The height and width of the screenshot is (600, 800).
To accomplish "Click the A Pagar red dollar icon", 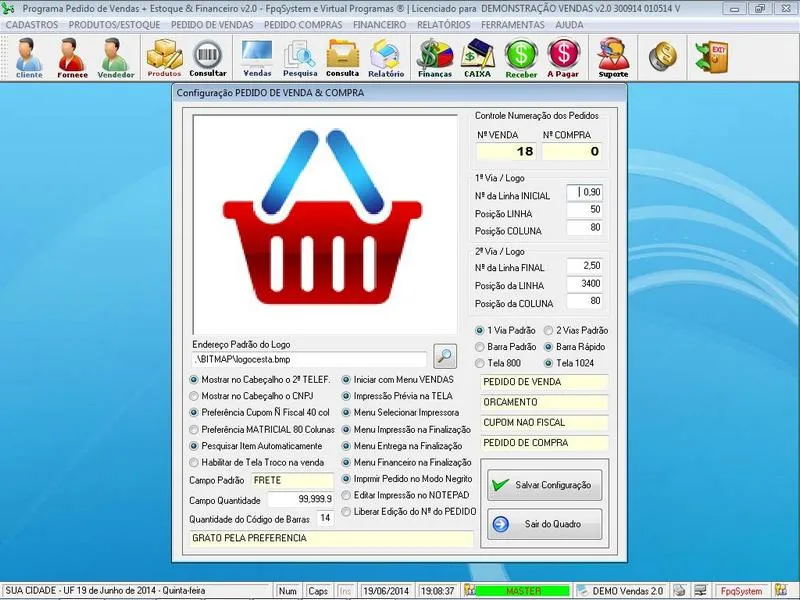I will 564,58.
